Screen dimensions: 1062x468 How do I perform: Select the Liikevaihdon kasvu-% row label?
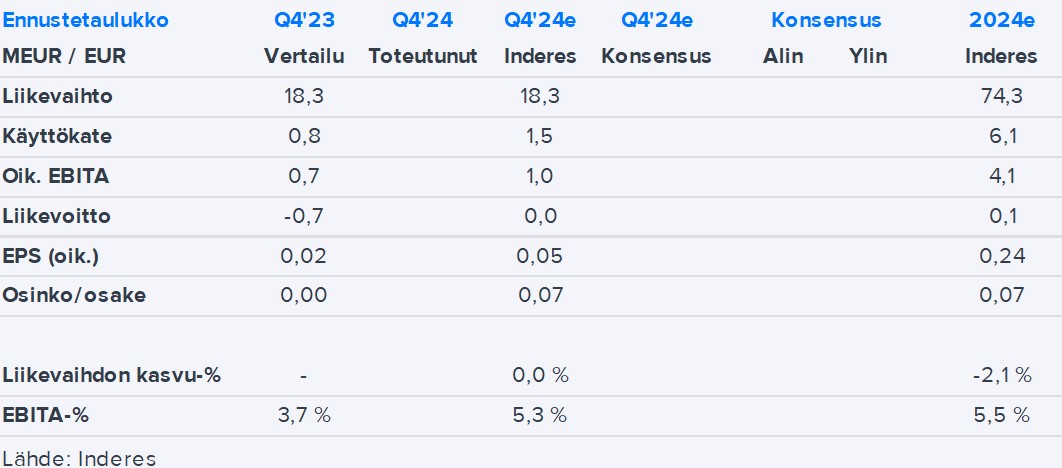pos(112,376)
